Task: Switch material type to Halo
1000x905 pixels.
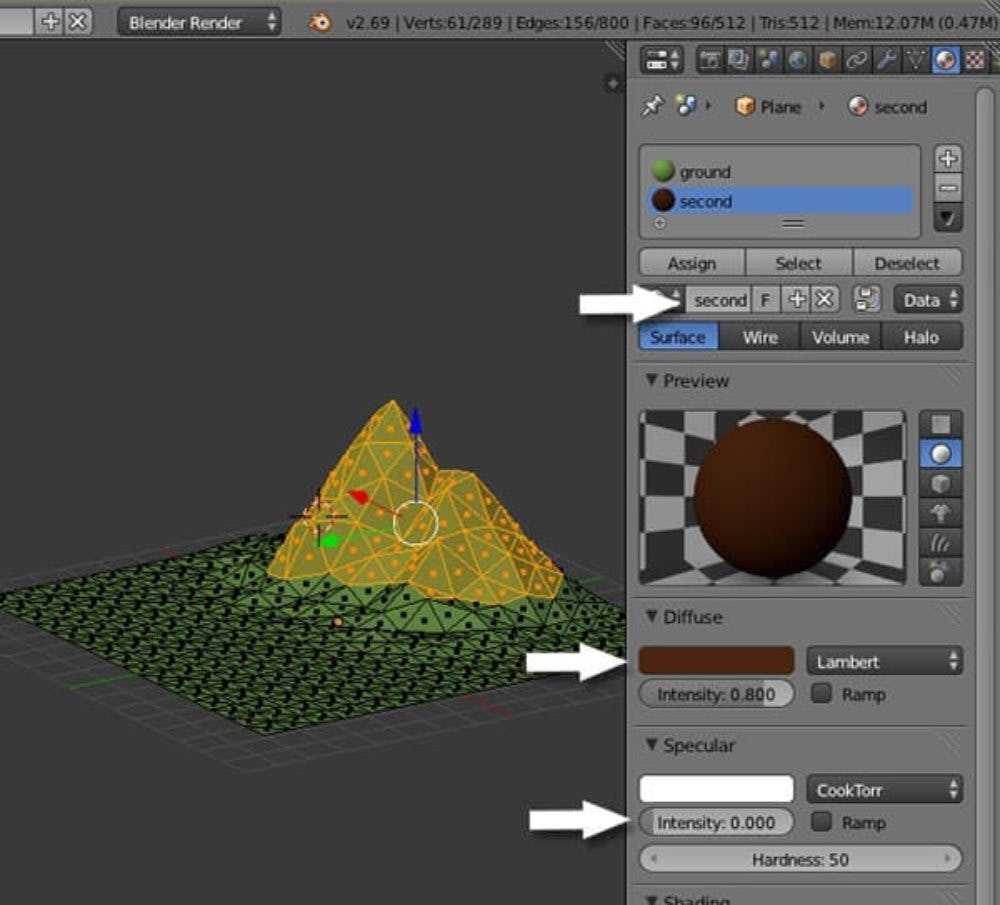Action: (921, 337)
